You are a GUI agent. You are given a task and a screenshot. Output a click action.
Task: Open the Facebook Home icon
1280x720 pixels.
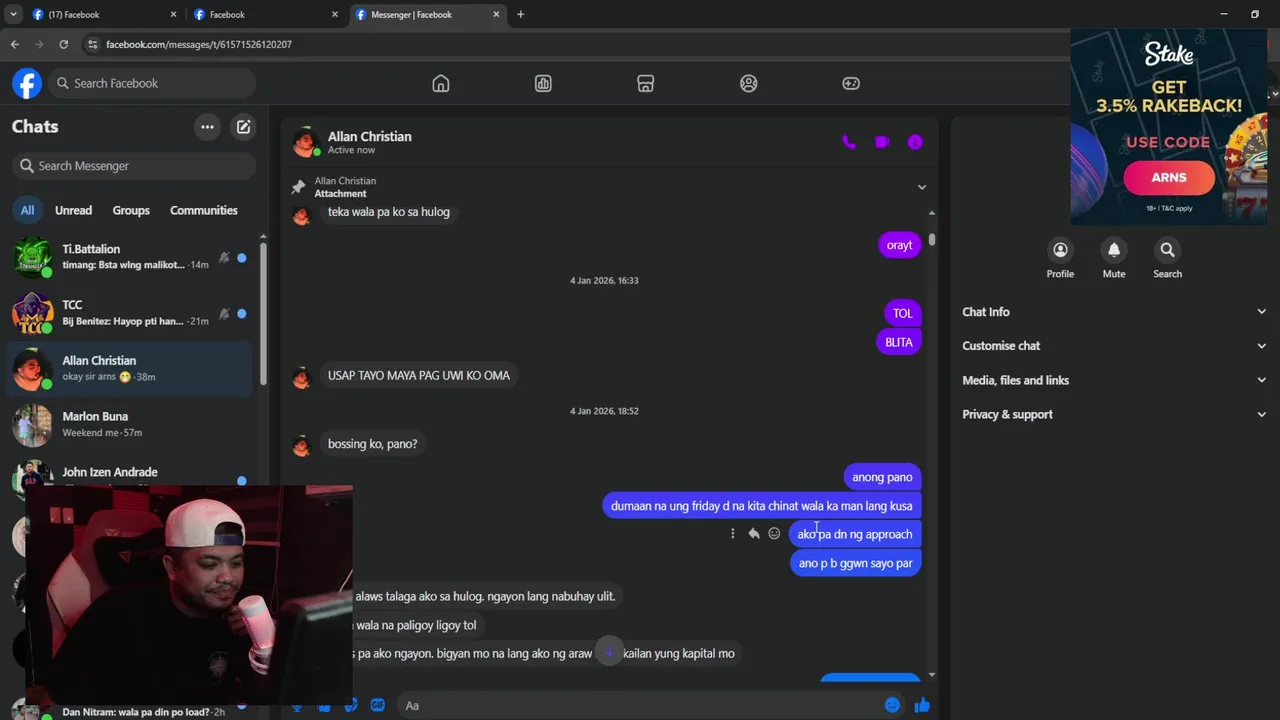coord(441,84)
